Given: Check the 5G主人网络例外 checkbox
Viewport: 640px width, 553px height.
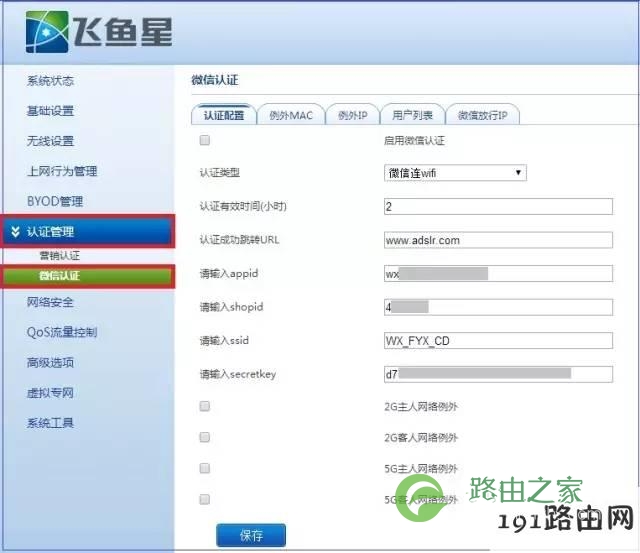Looking at the screenshot, I should pyautogui.click(x=205, y=468).
